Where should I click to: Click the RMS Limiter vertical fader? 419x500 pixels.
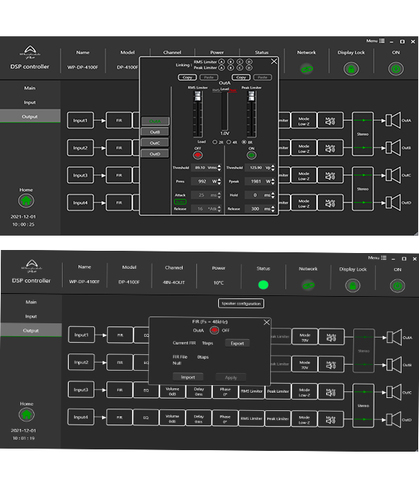point(198,114)
